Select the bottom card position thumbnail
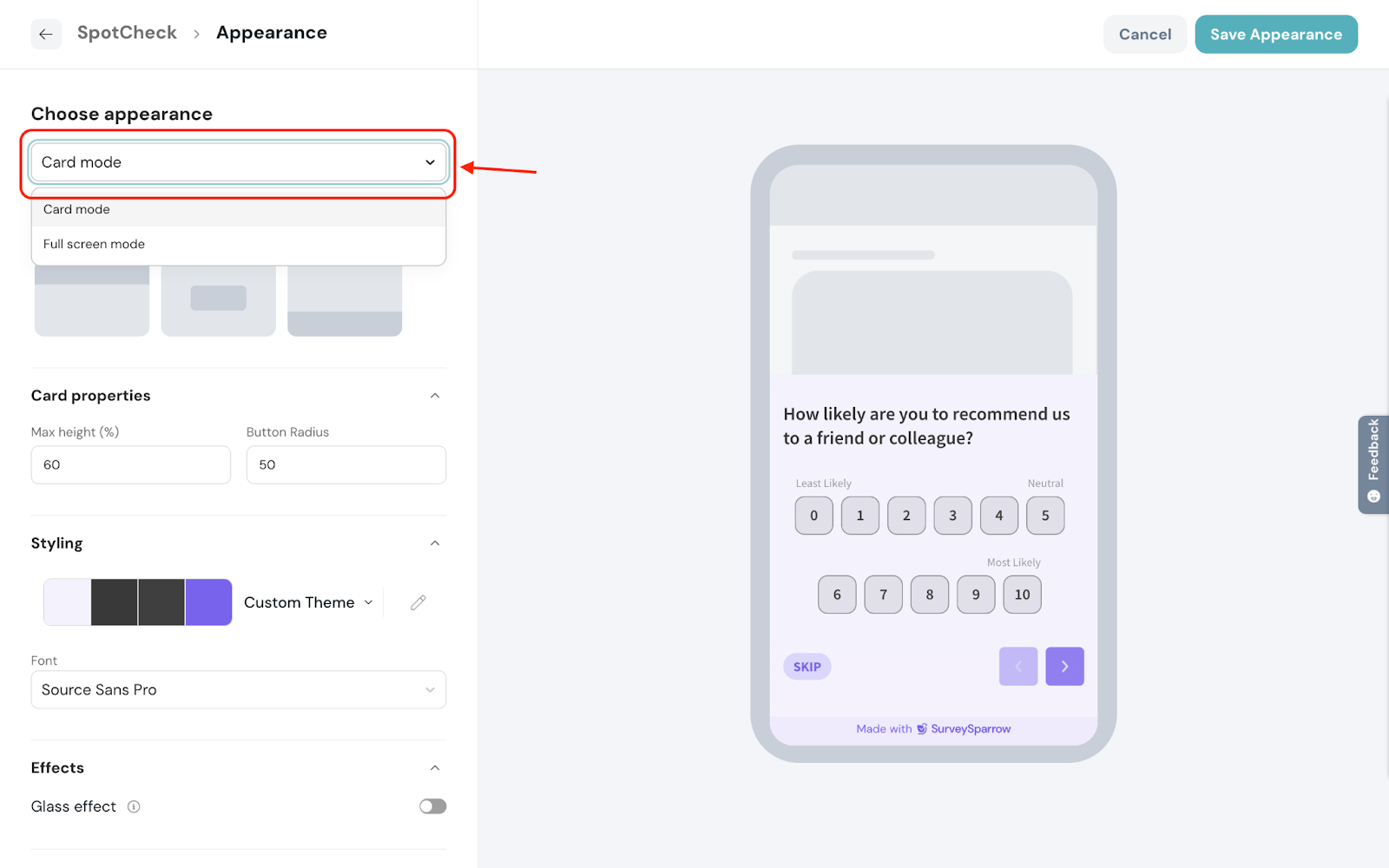The width and height of the screenshot is (1389, 868). tap(345, 300)
